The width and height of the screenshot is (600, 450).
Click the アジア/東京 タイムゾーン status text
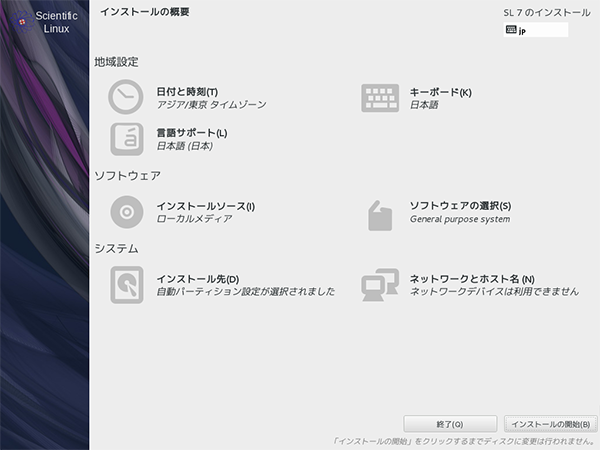tap(211, 104)
